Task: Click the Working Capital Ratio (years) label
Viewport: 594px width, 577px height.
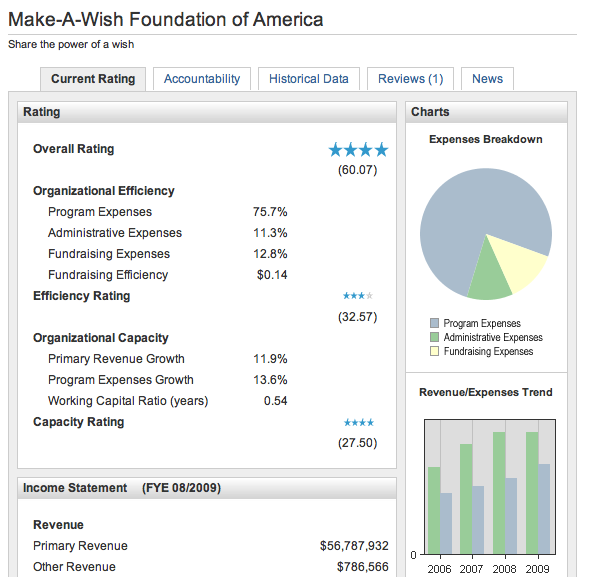Action: [x=128, y=401]
